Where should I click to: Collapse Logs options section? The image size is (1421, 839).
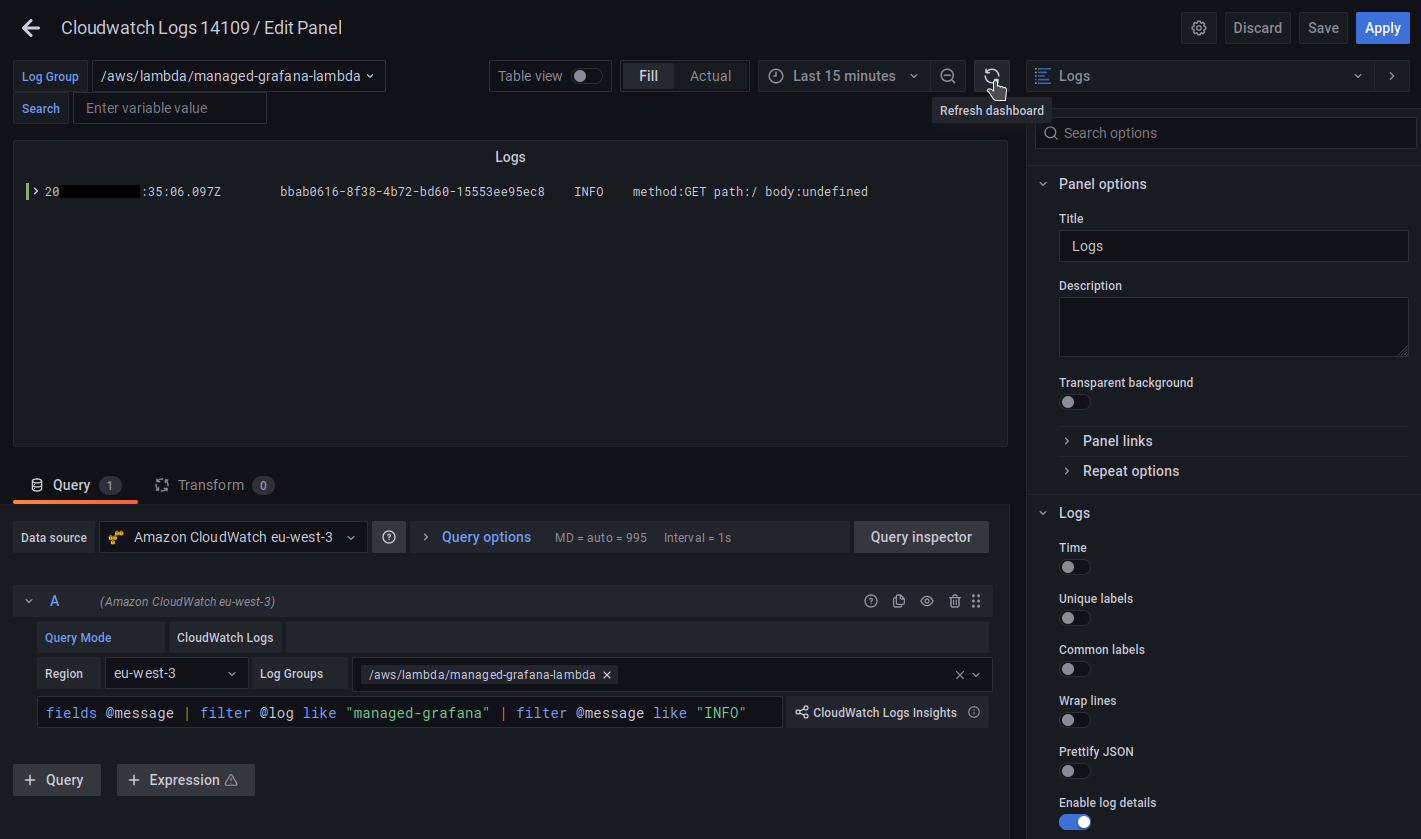pyautogui.click(x=1043, y=513)
